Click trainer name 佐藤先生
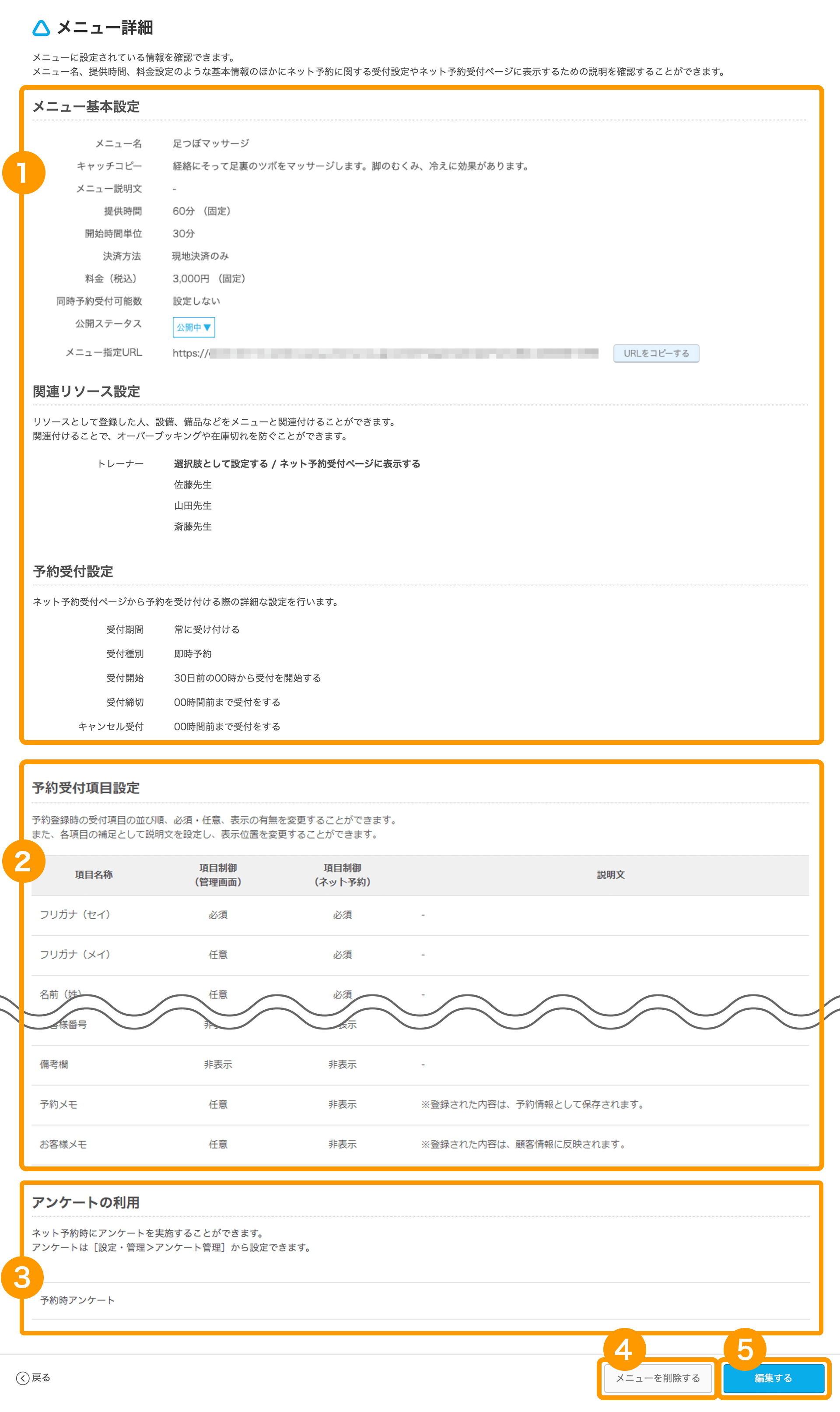This screenshot has height=1412, width=840. coord(192,485)
